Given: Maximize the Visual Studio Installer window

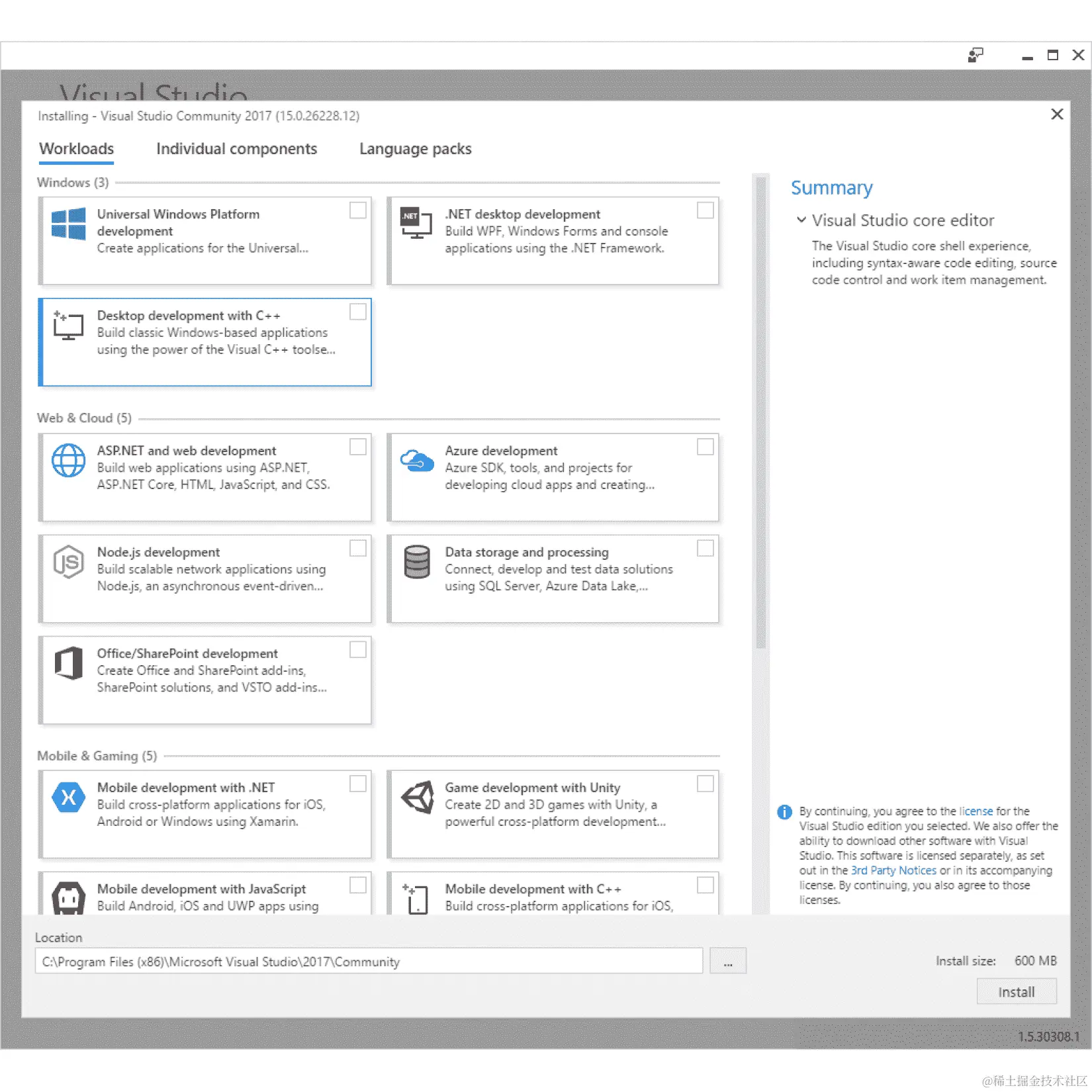Looking at the screenshot, I should tap(1053, 55).
